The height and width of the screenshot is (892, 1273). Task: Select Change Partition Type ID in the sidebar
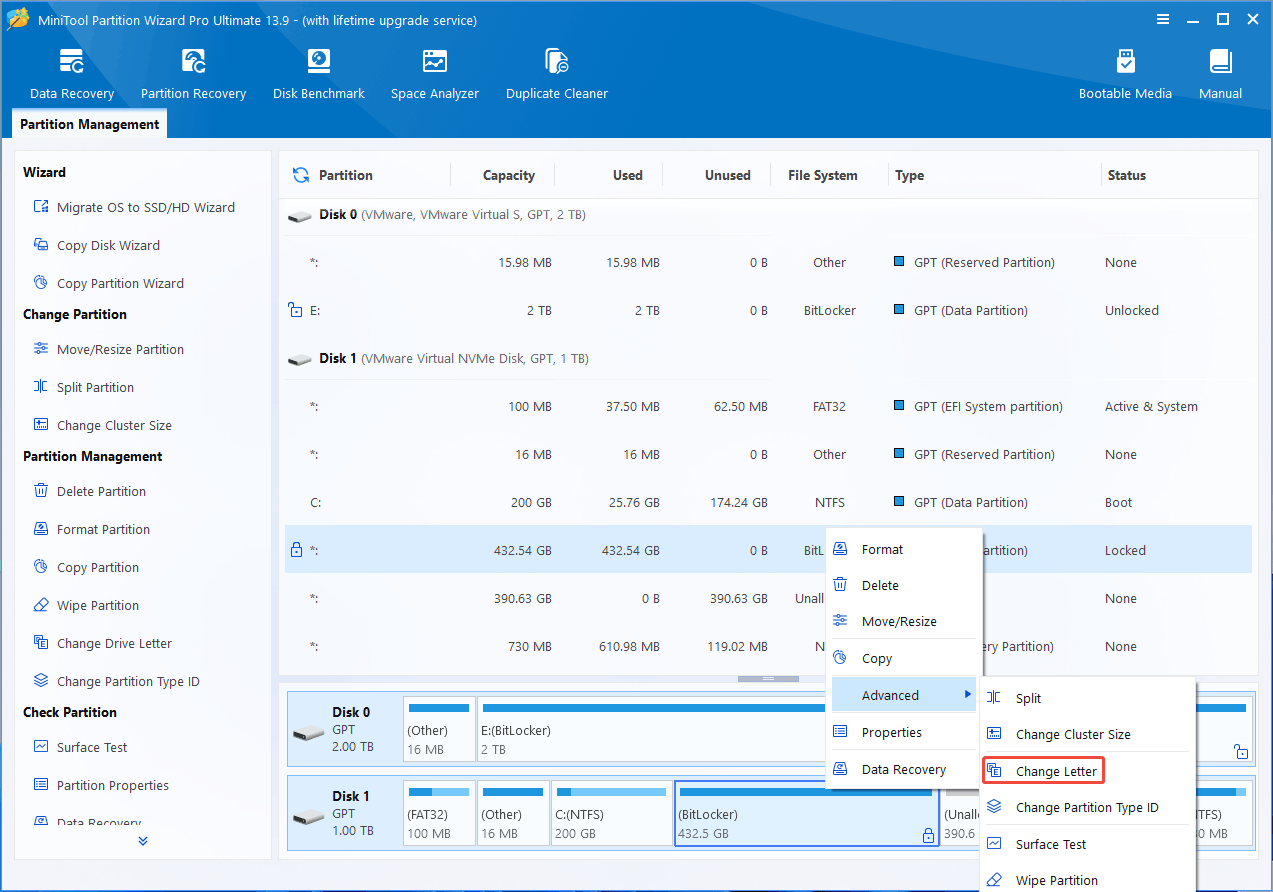(x=117, y=682)
